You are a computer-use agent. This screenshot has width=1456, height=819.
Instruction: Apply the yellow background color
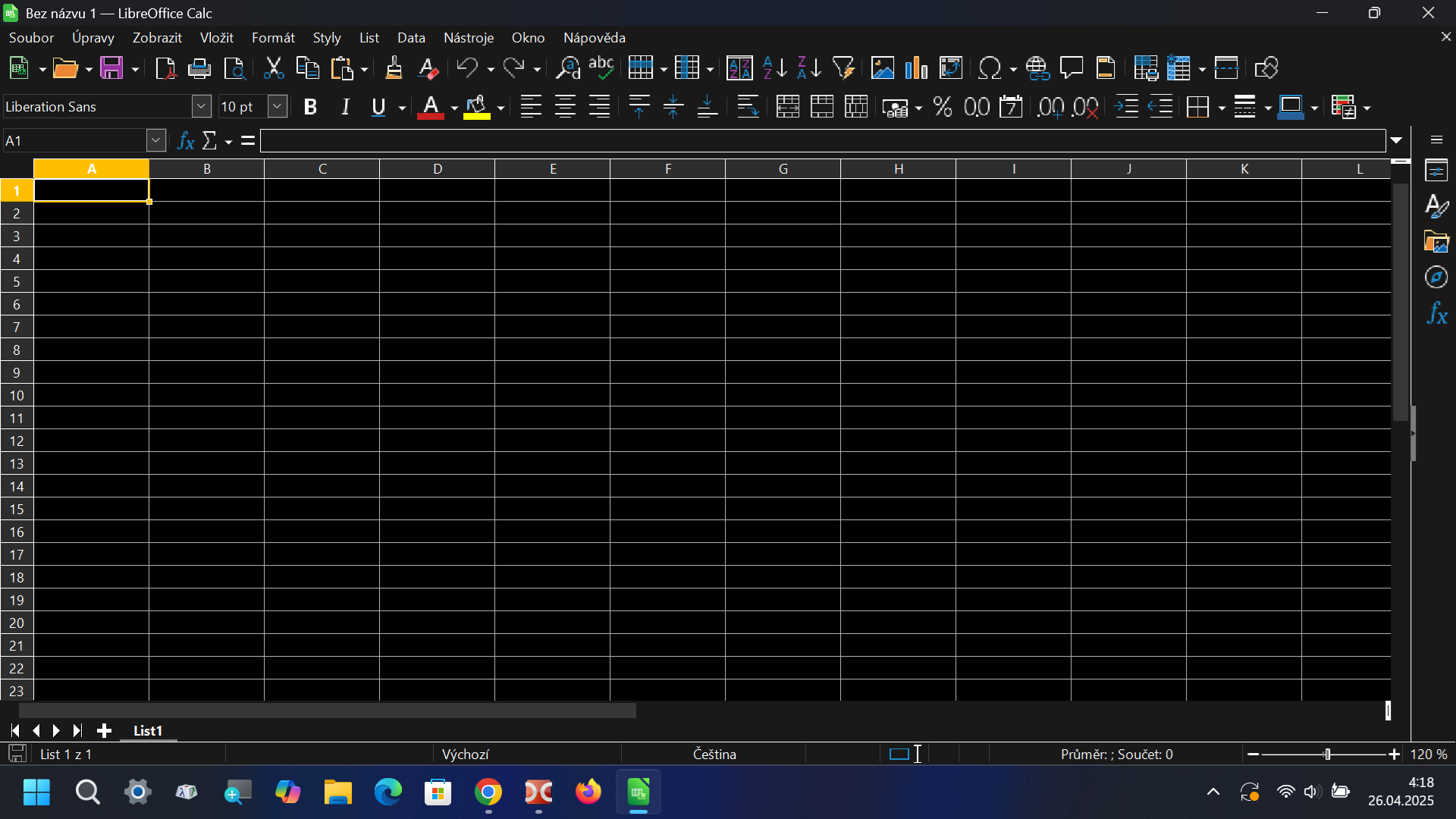point(477,108)
